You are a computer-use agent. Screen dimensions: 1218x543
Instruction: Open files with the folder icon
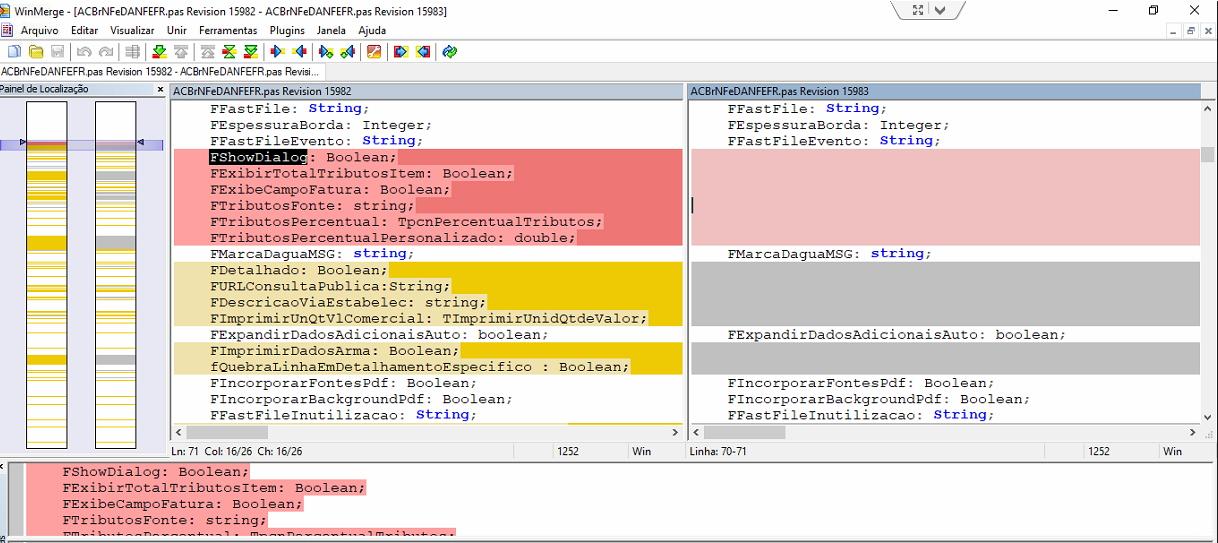pyautogui.click(x=36, y=51)
